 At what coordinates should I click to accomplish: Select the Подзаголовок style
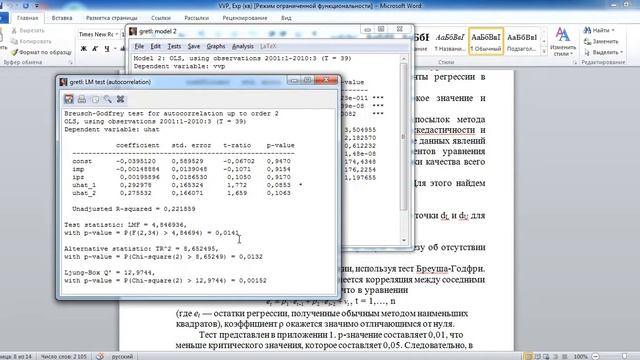pyautogui.click(x=521, y=42)
